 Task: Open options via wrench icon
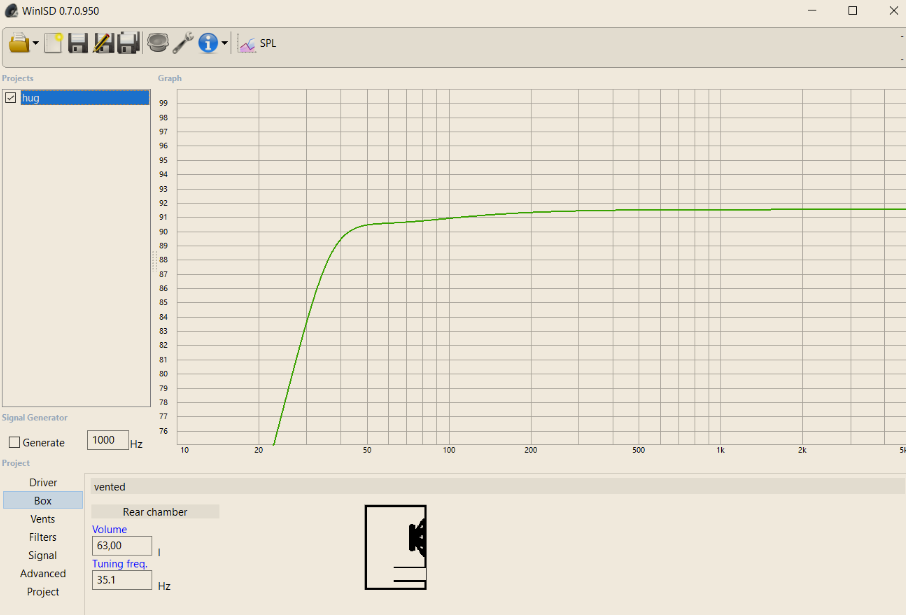pos(183,43)
